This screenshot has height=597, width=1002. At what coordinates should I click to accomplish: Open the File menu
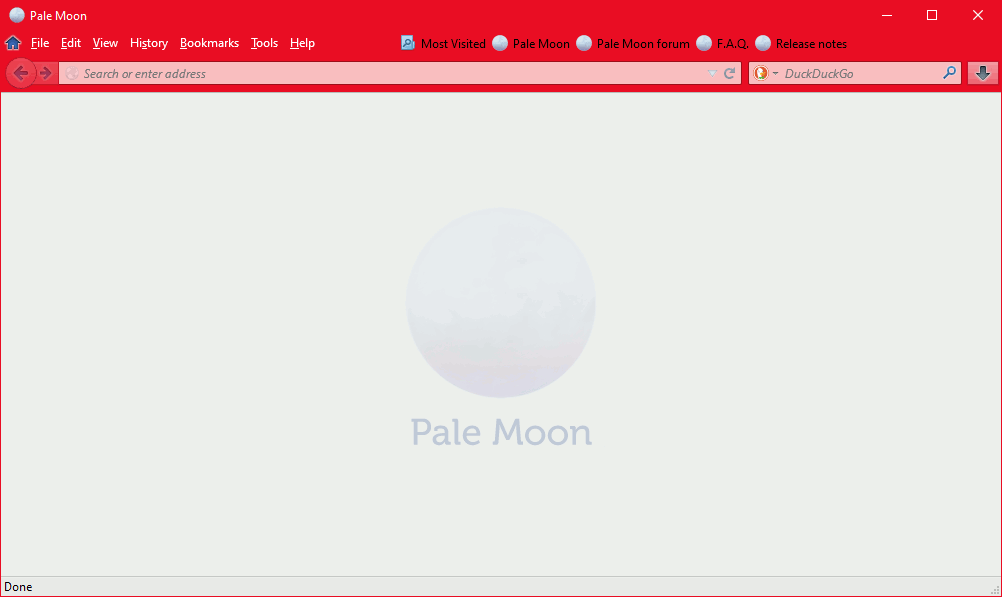40,43
